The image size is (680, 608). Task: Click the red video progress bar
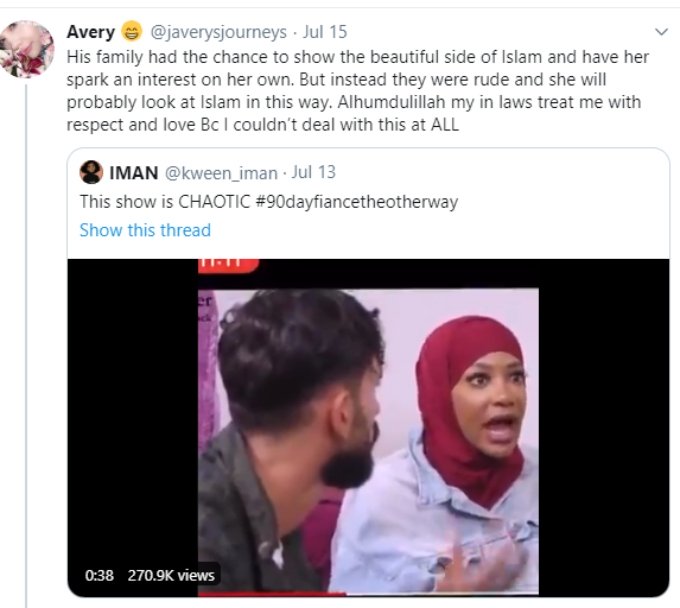tap(272, 594)
